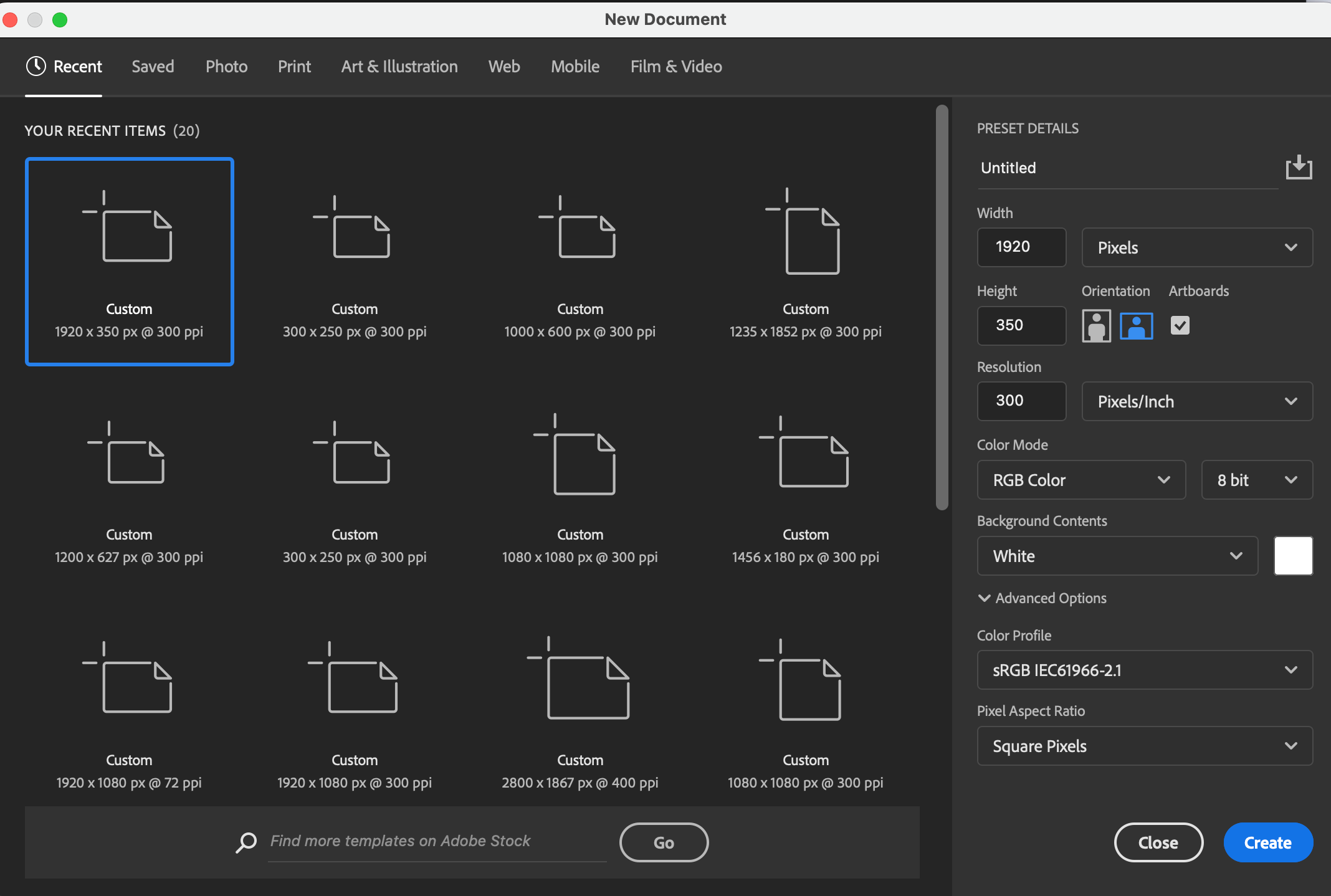Click the clock icon beside Recent
The width and height of the screenshot is (1331, 896).
pyautogui.click(x=35, y=66)
